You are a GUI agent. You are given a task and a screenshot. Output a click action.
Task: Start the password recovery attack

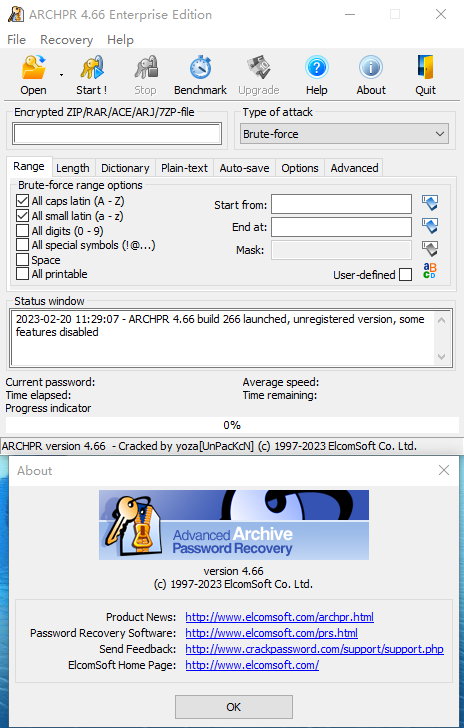(x=91, y=67)
